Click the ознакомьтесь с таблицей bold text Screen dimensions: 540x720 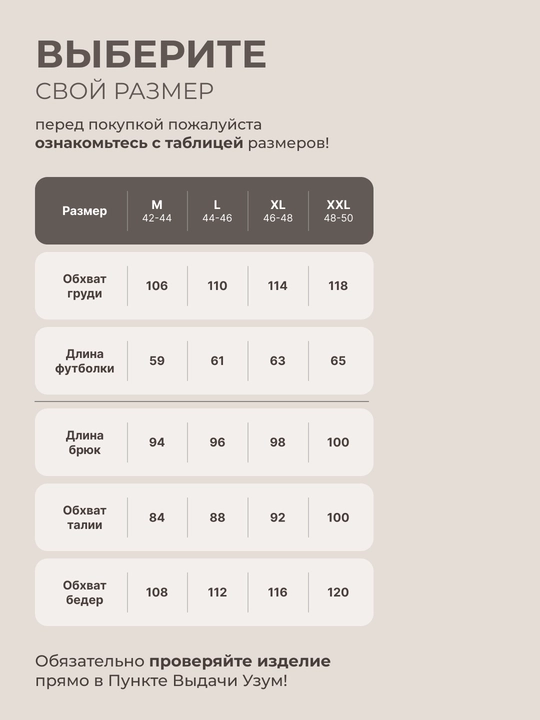[x=139, y=143]
